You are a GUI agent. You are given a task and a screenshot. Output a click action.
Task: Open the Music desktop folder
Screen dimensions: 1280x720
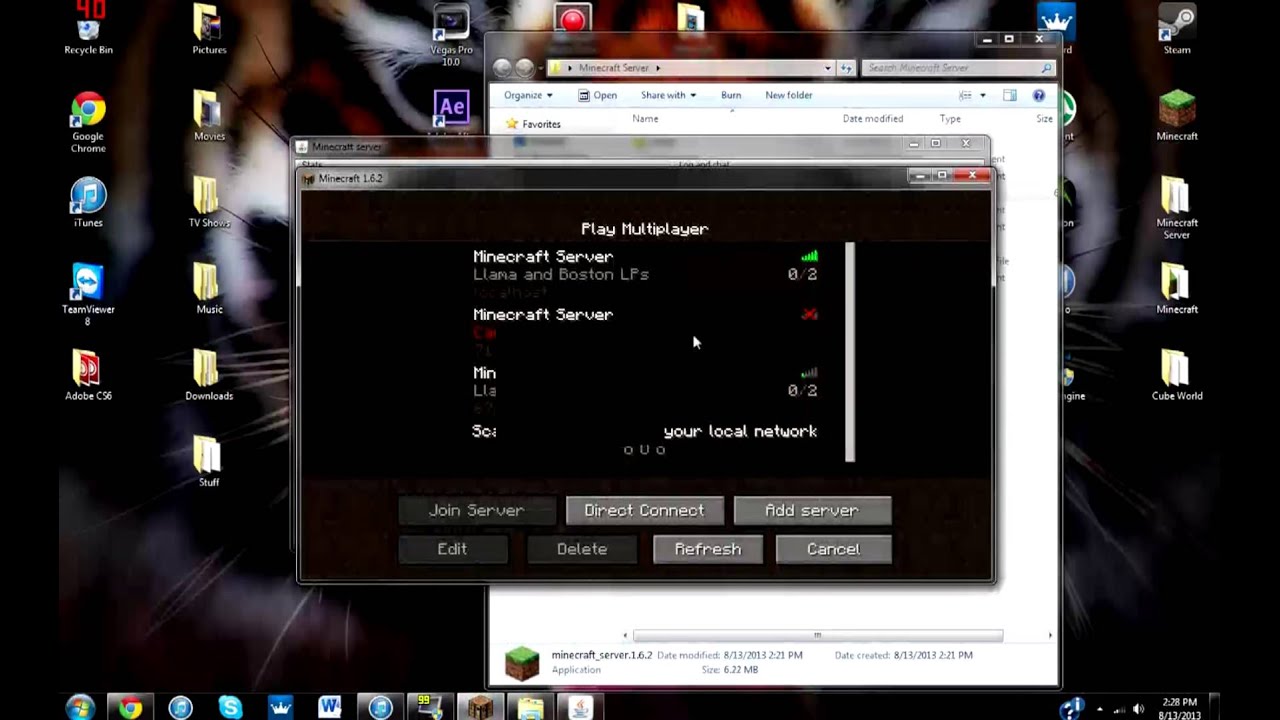(x=209, y=289)
